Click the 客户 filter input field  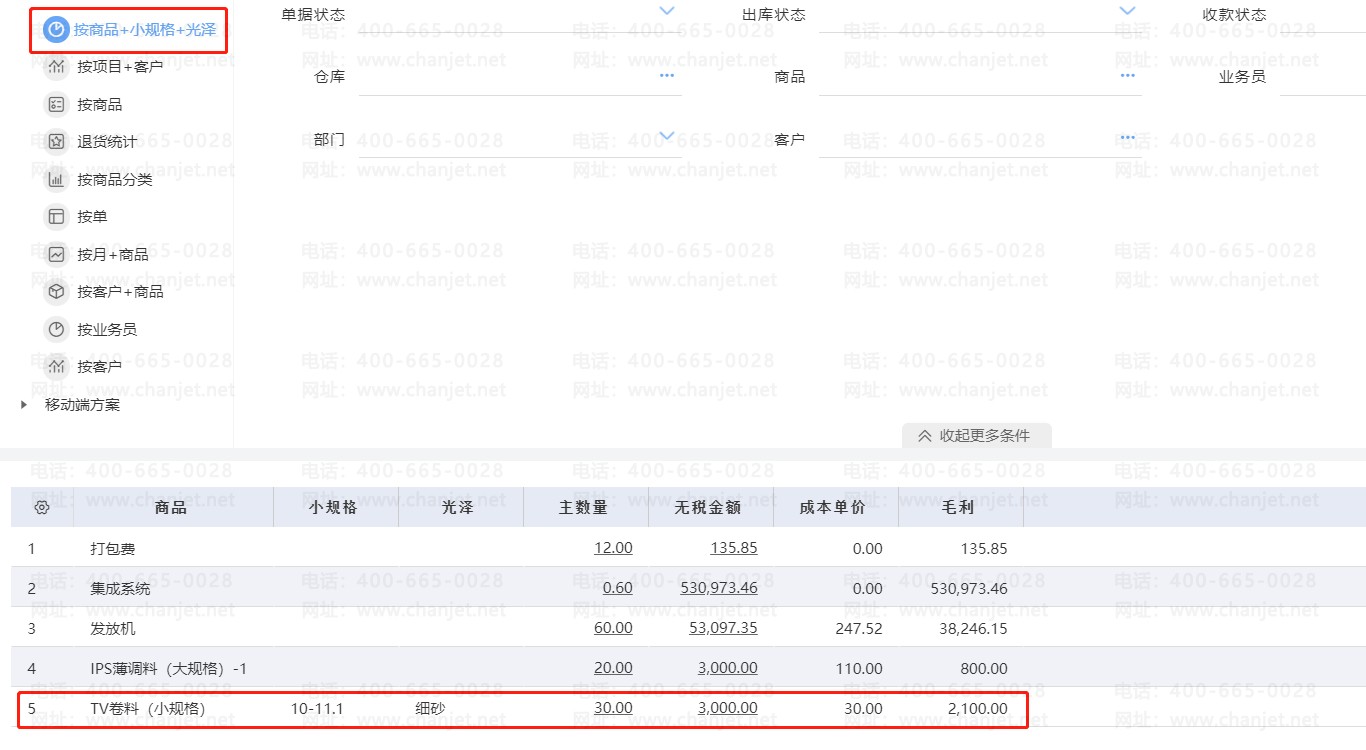coord(980,138)
